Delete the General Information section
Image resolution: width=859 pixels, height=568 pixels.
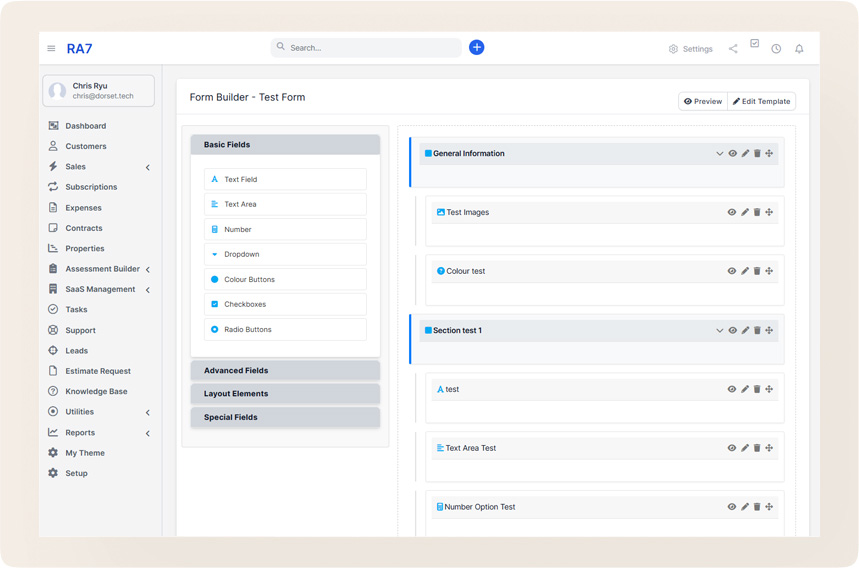point(757,153)
